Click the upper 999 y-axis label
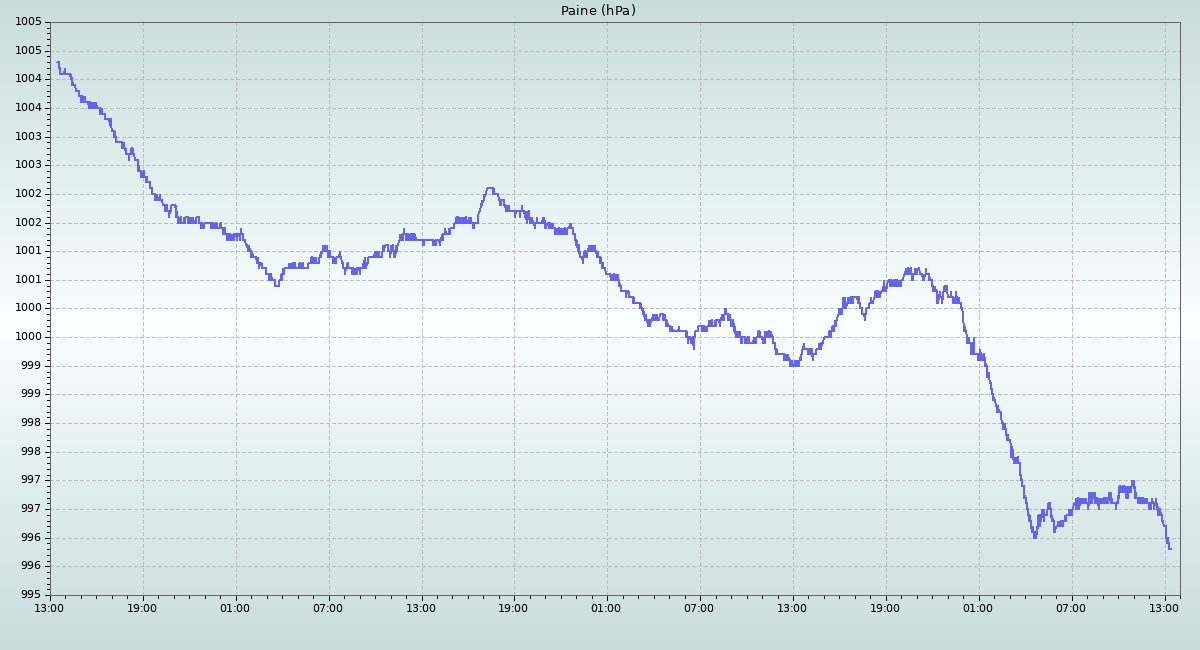 click(28, 366)
